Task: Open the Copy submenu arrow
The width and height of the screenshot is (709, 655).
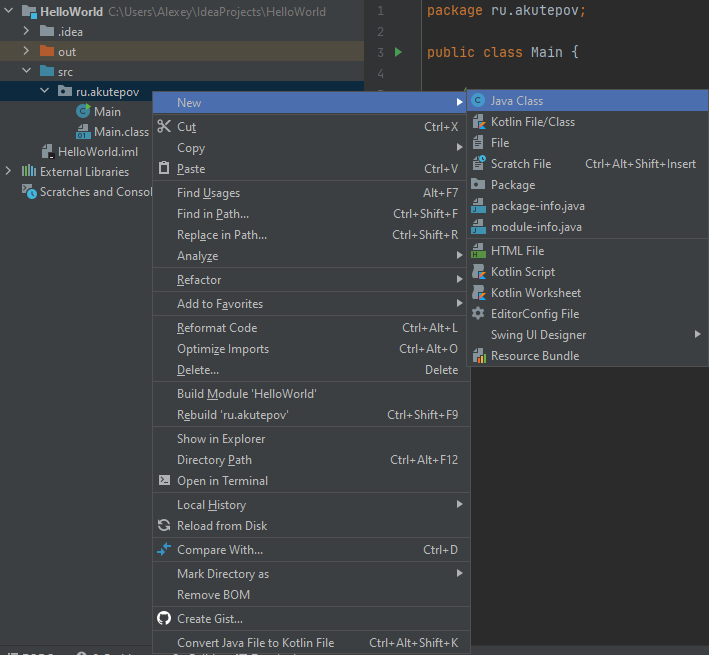Action: pos(459,147)
